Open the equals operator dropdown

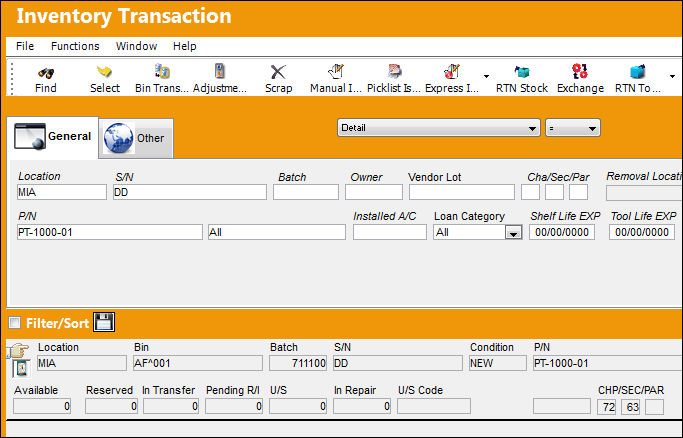coord(573,128)
